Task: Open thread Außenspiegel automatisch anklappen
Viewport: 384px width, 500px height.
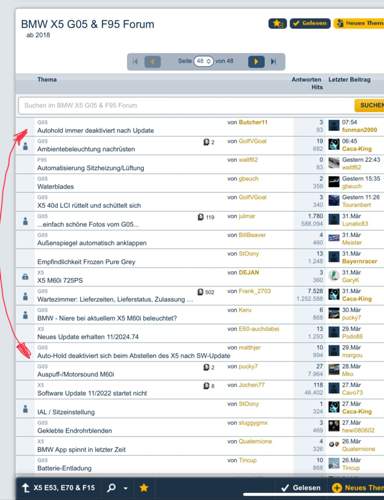Action: [x=92, y=243]
